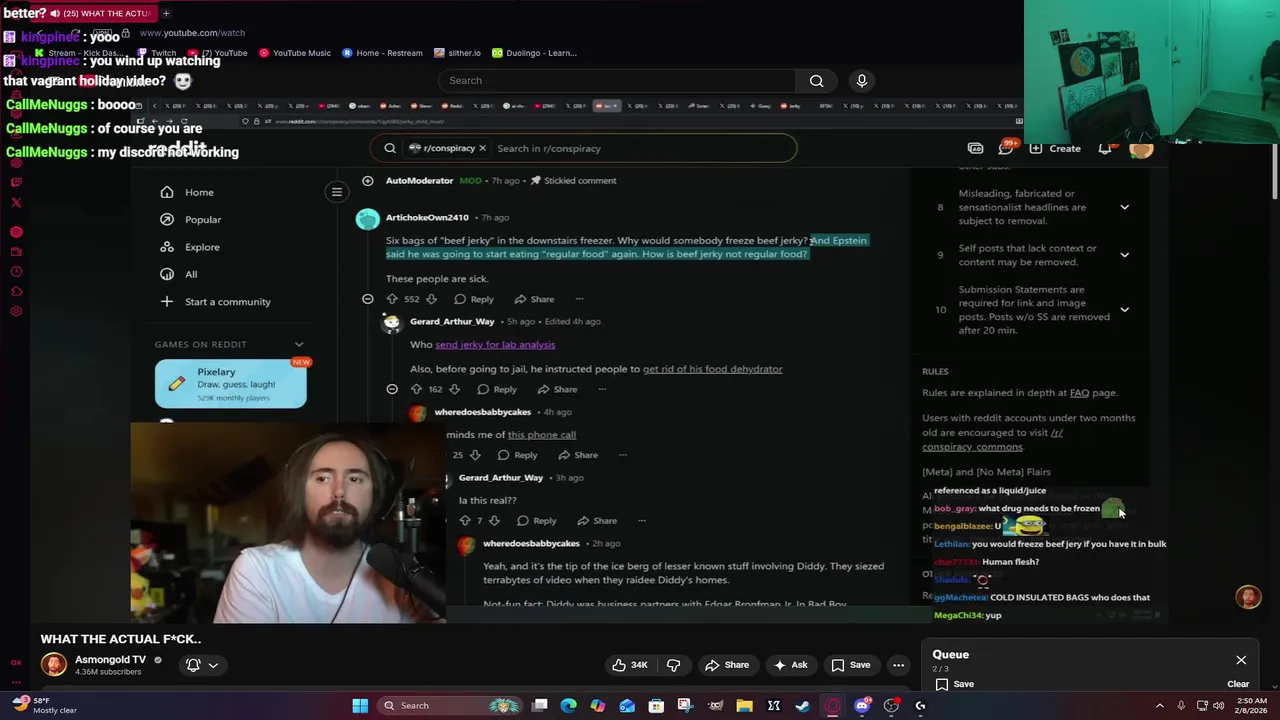Open the video Share button
1280x720 pixels.
coord(727,665)
